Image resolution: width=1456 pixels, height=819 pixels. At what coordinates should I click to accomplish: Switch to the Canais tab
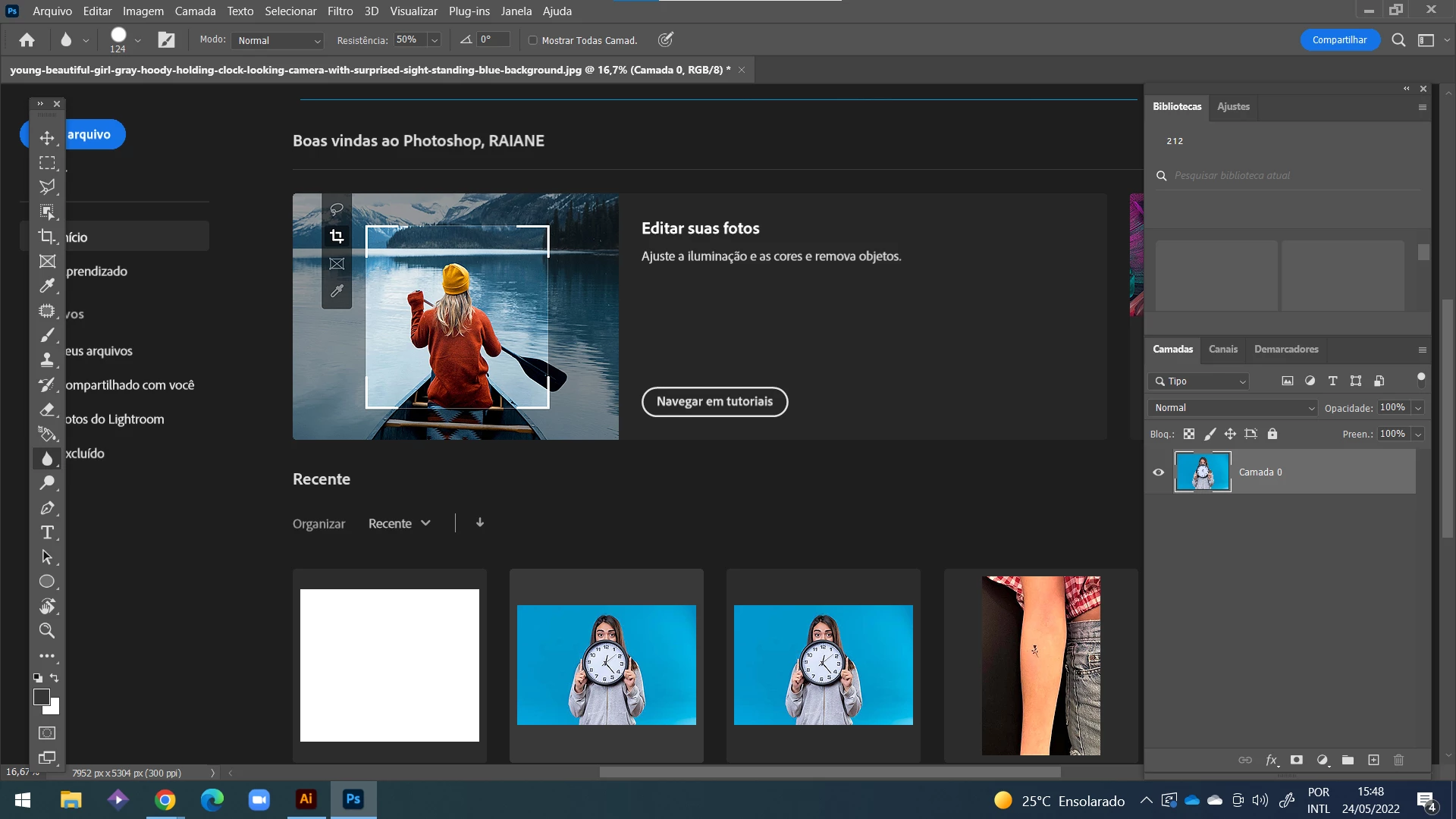point(1222,349)
